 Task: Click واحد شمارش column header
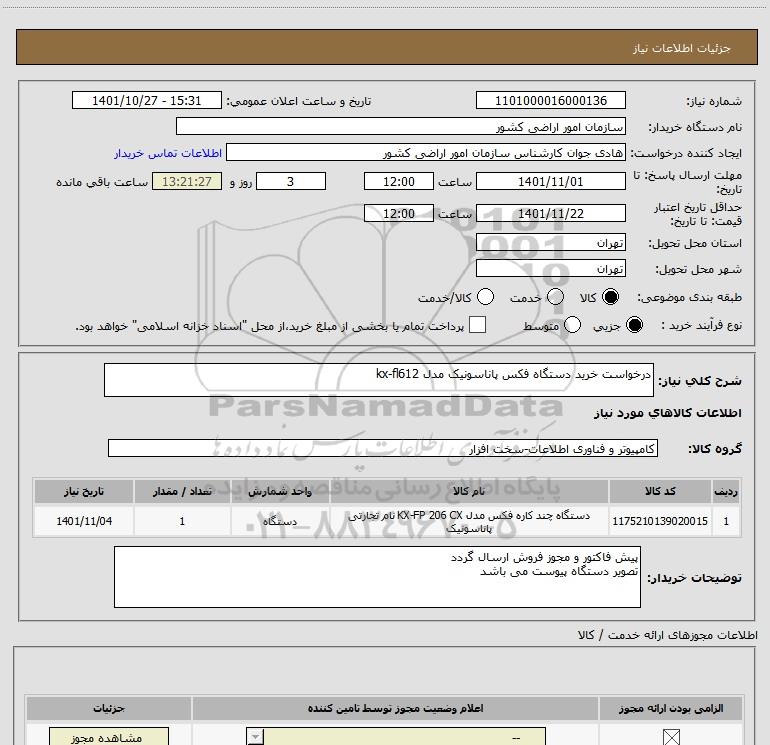[x=280, y=491]
